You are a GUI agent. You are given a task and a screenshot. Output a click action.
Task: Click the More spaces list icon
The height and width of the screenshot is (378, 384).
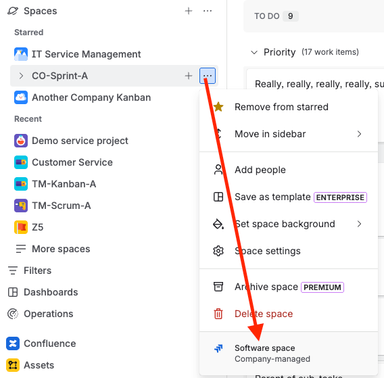click(21, 249)
